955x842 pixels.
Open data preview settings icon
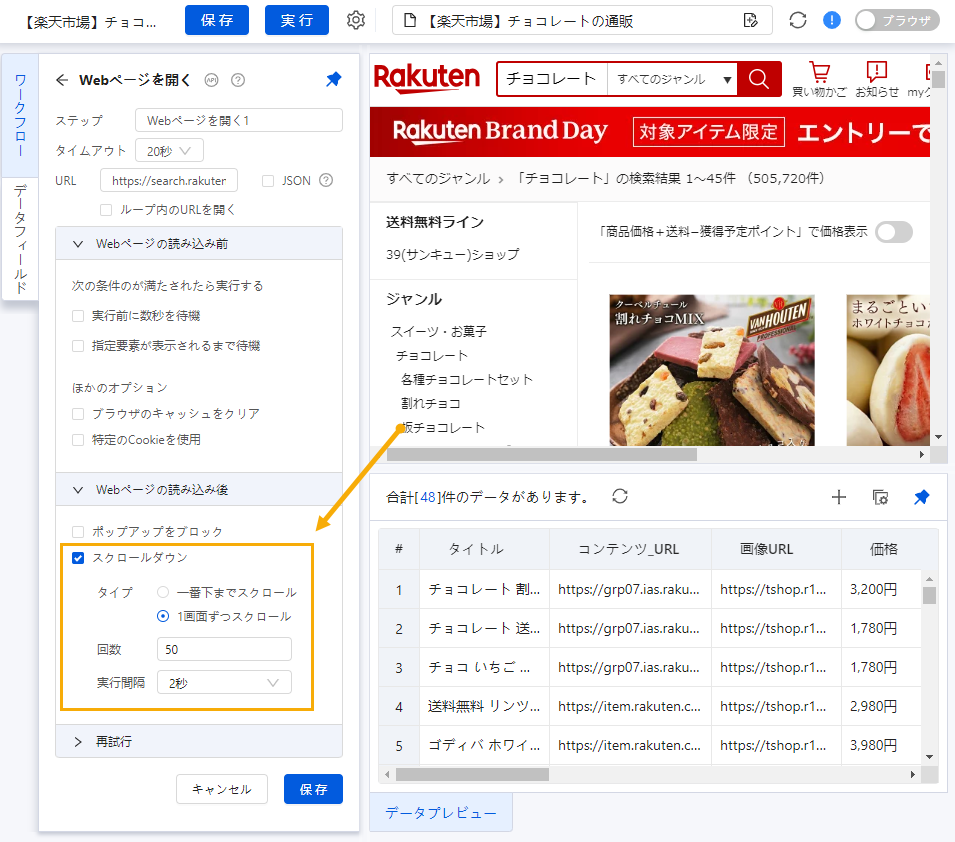tap(880, 497)
